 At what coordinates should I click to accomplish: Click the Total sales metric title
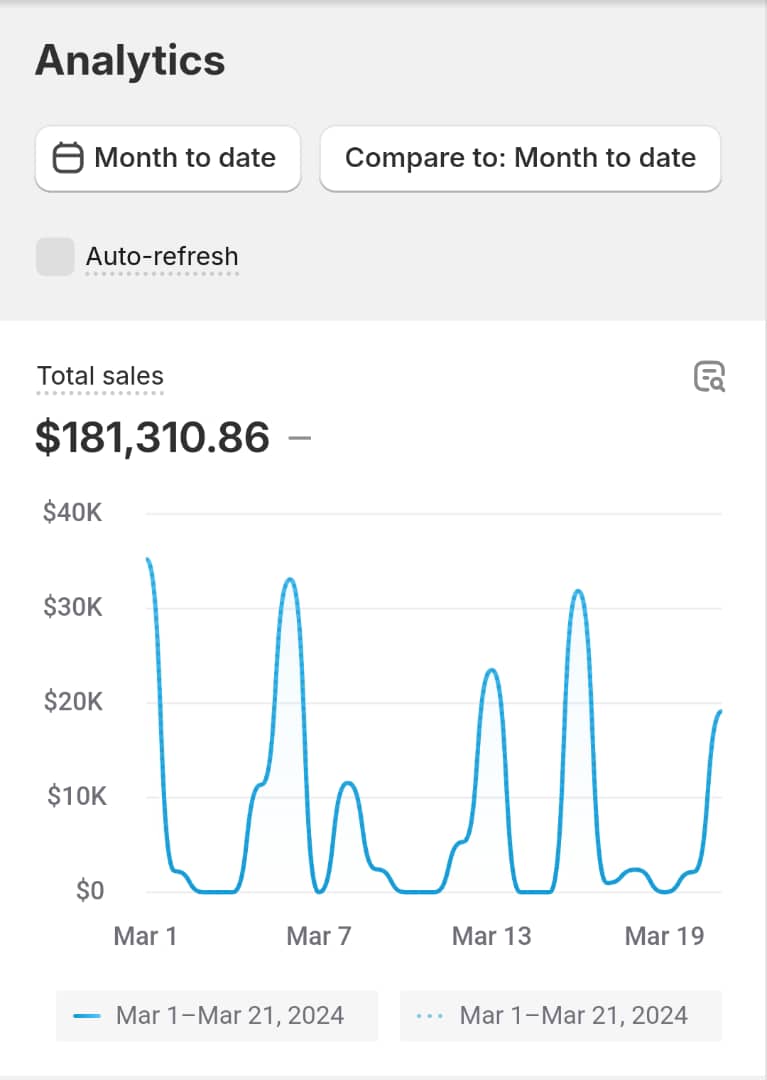[x=100, y=377]
